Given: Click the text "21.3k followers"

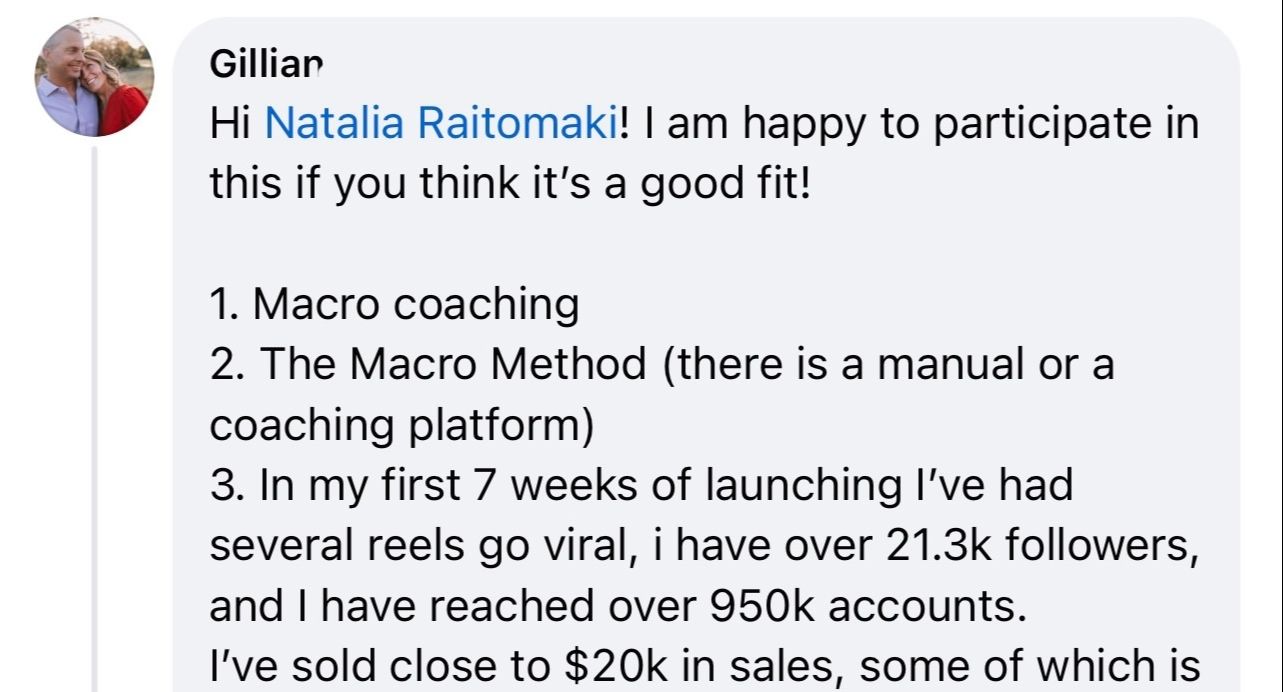Looking at the screenshot, I should point(1041,547).
